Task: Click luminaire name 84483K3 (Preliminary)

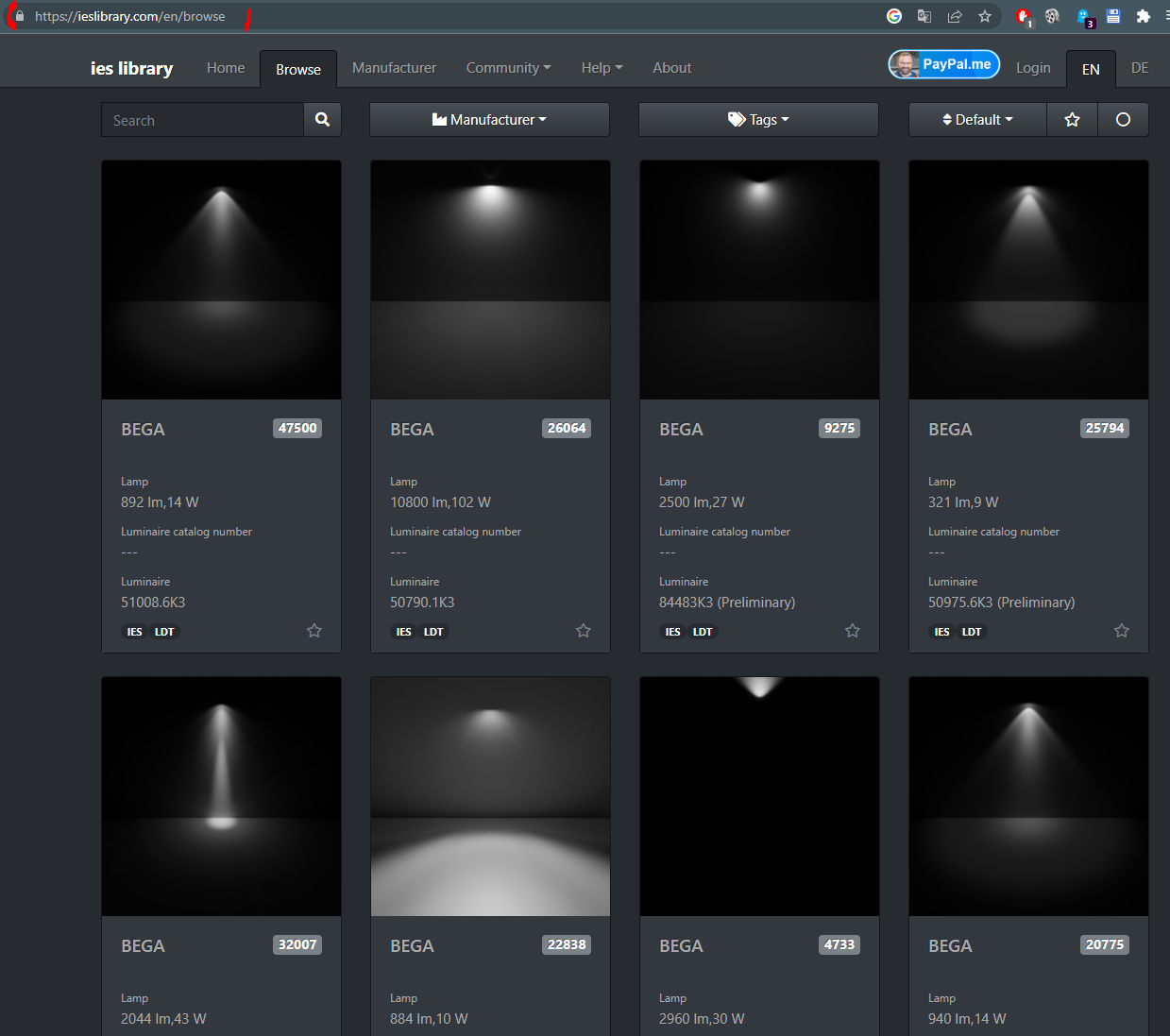Action: (727, 603)
